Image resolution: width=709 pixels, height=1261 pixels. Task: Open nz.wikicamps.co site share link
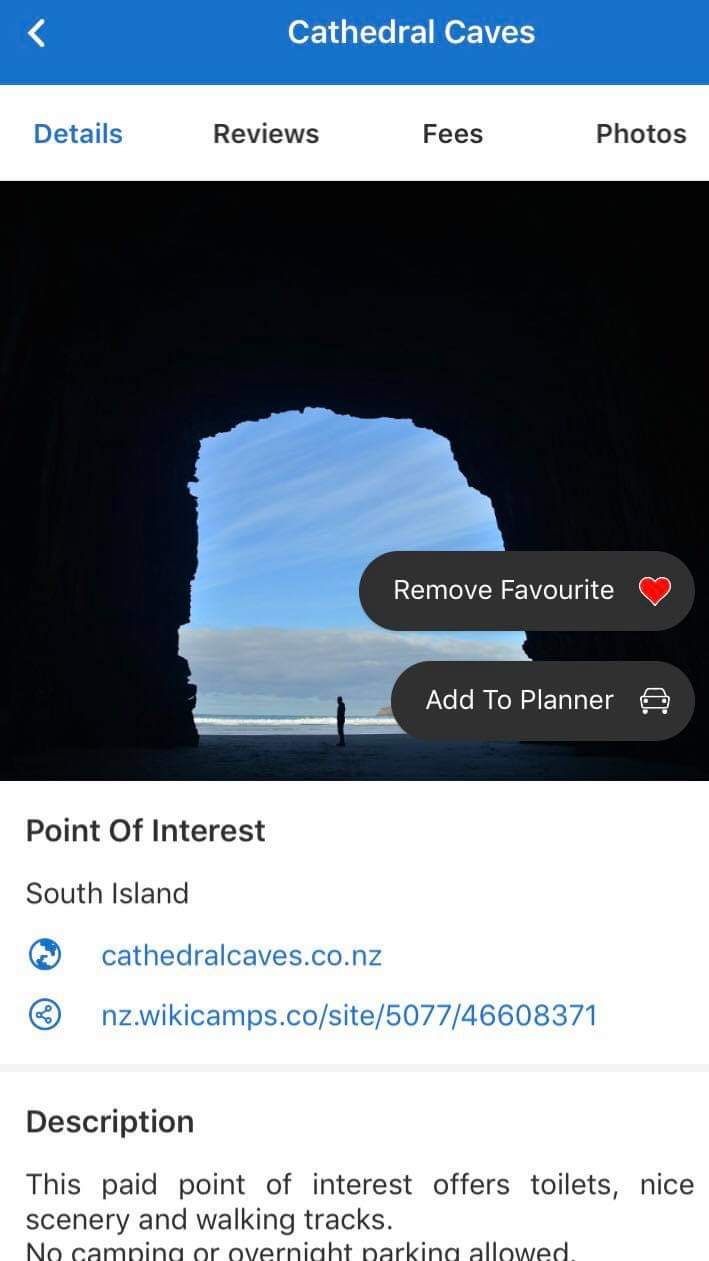(349, 1016)
